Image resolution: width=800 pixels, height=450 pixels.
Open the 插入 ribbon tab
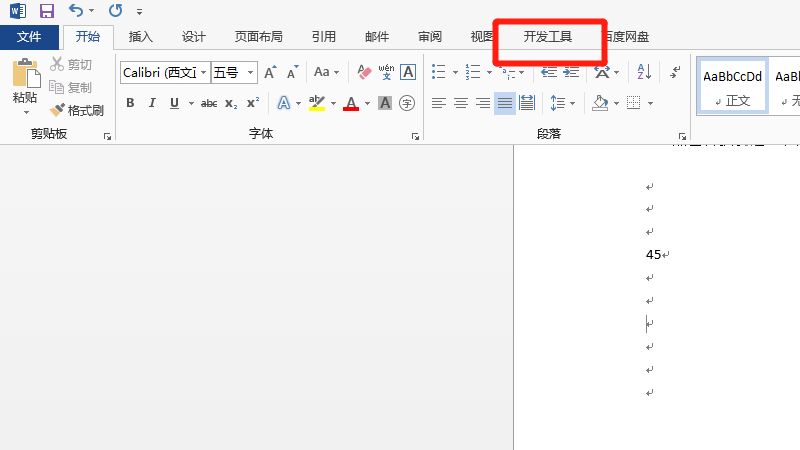141,37
